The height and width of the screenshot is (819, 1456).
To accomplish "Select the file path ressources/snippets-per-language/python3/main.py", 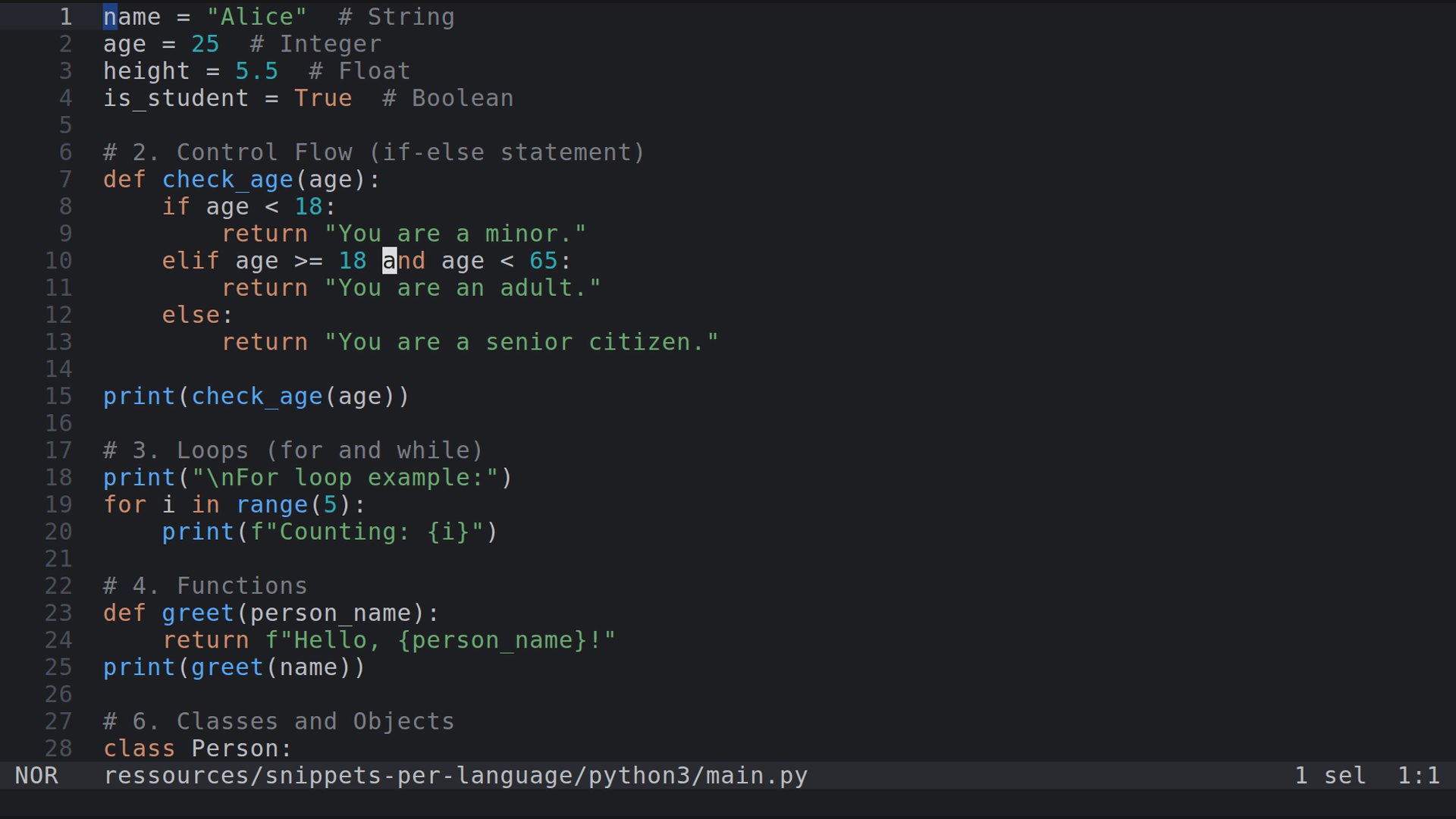I will (455, 775).
